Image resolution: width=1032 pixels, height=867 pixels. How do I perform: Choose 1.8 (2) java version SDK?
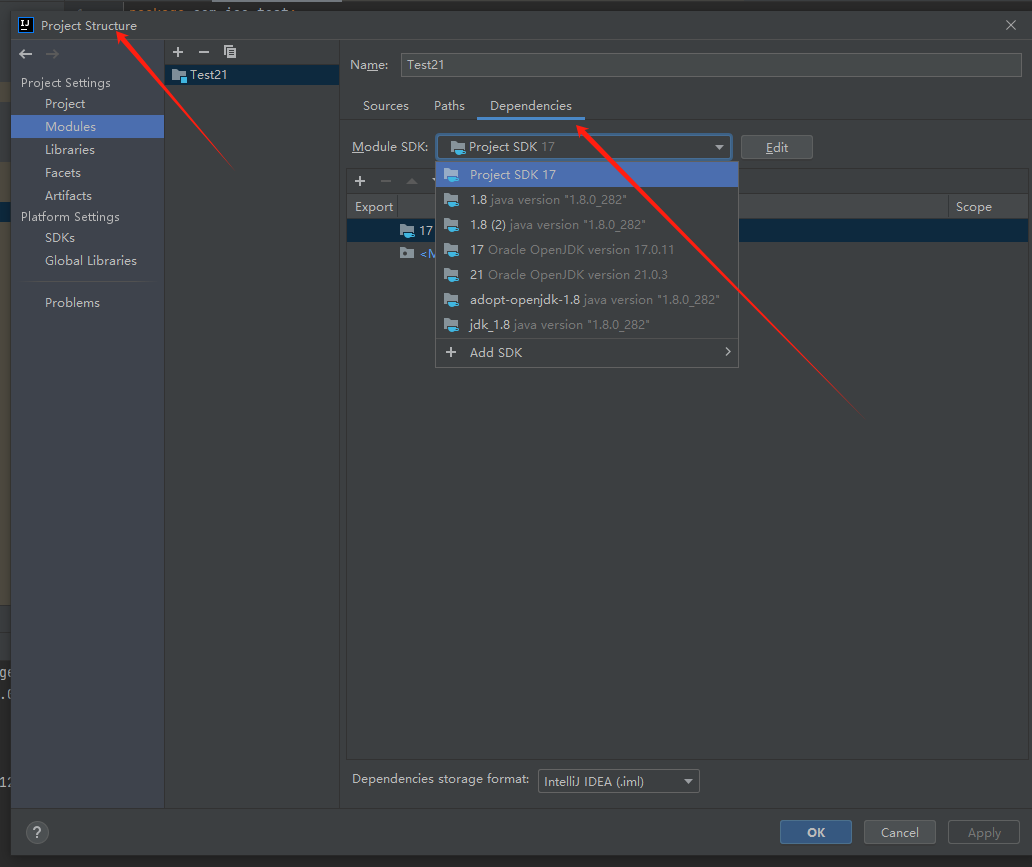click(586, 225)
